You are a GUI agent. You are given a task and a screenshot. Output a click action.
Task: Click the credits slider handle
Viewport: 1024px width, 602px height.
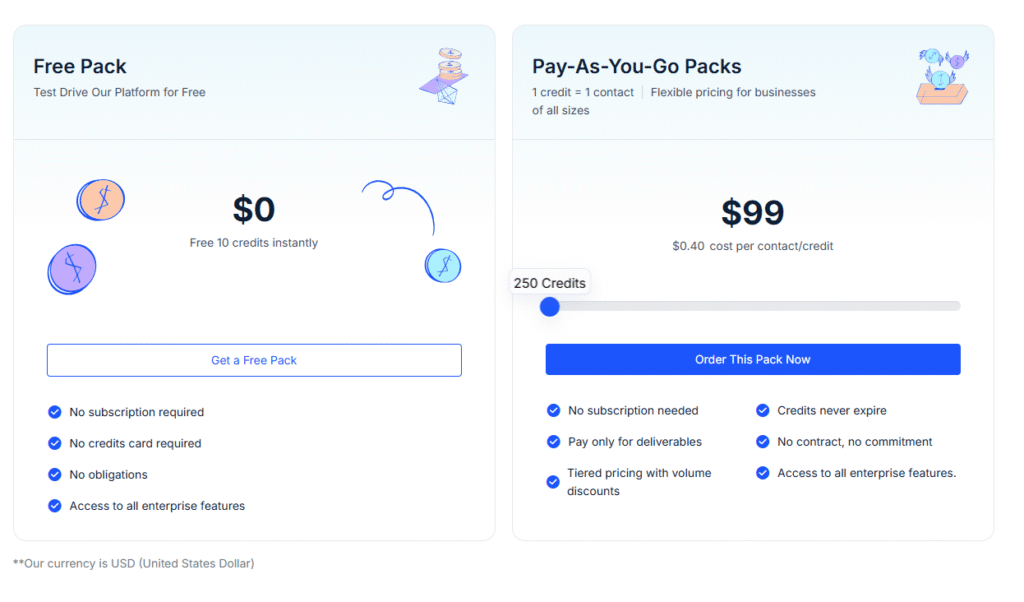coord(549,306)
